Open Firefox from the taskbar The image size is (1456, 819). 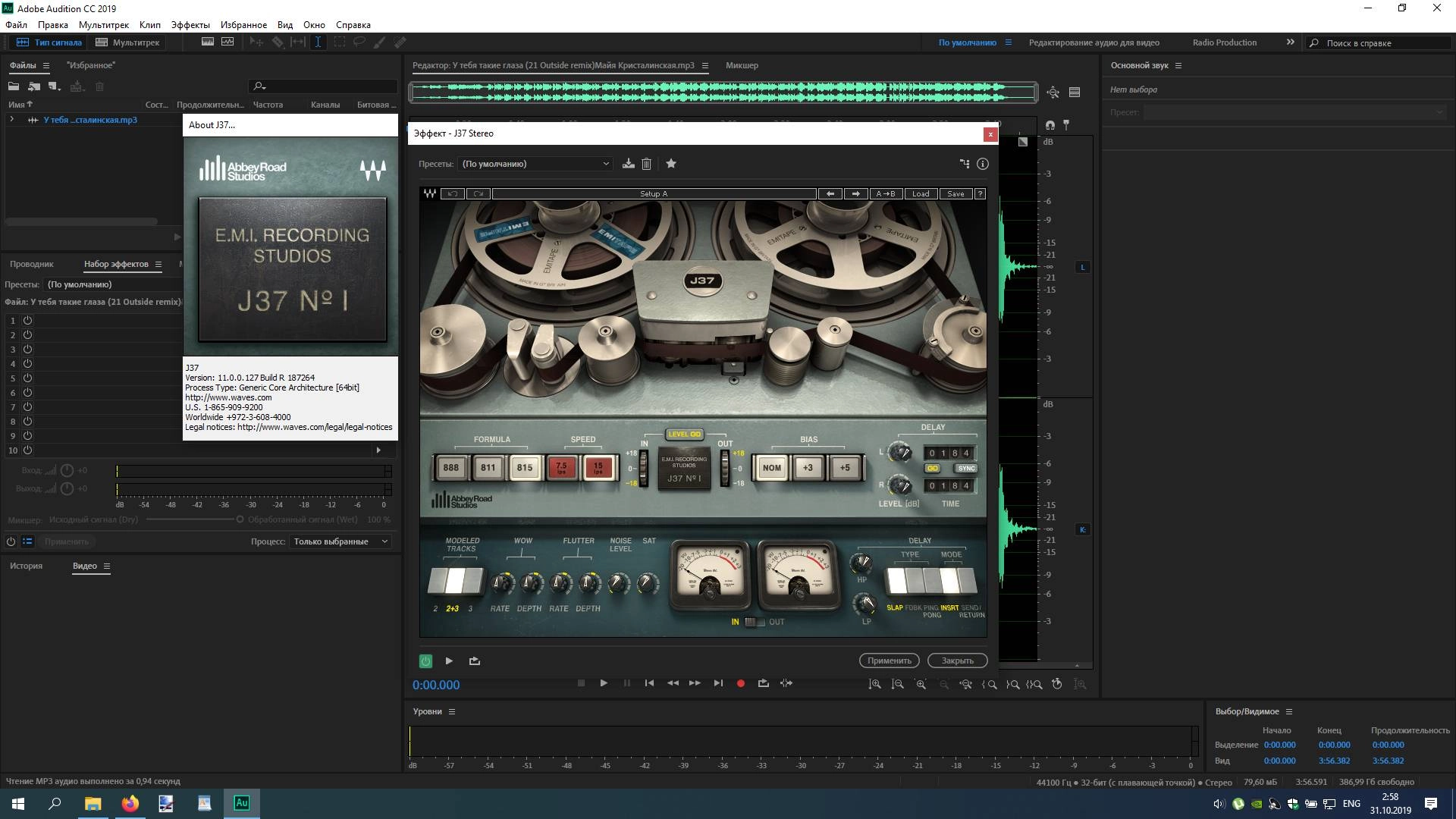[130, 803]
